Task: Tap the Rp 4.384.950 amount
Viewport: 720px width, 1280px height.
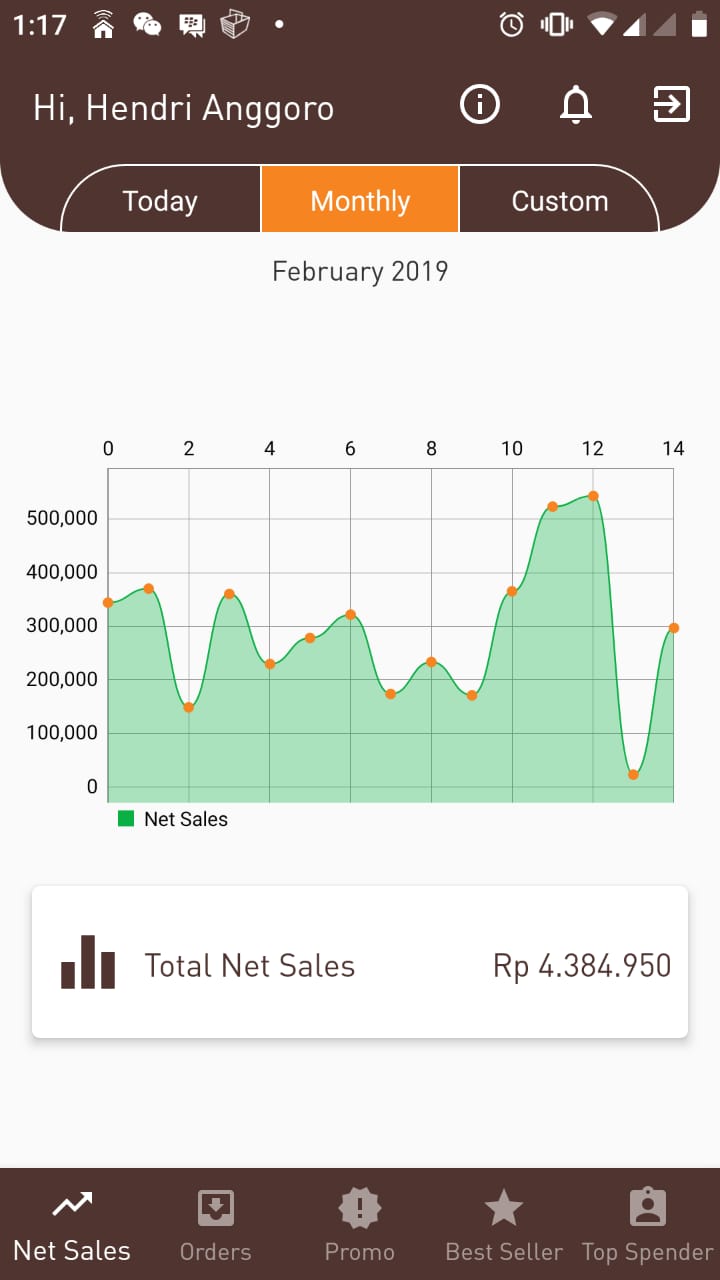Action: pos(582,966)
